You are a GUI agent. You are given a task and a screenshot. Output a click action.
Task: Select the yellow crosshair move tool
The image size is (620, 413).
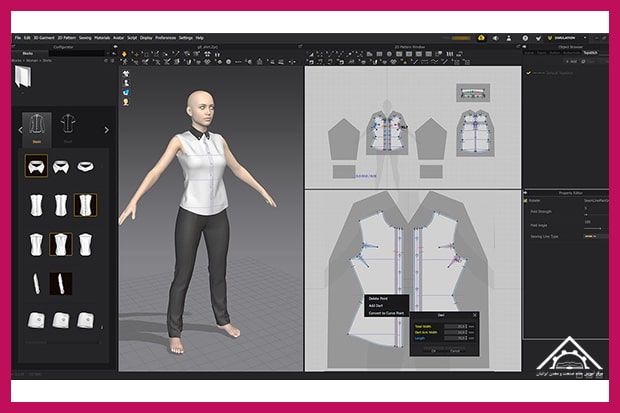point(136,54)
